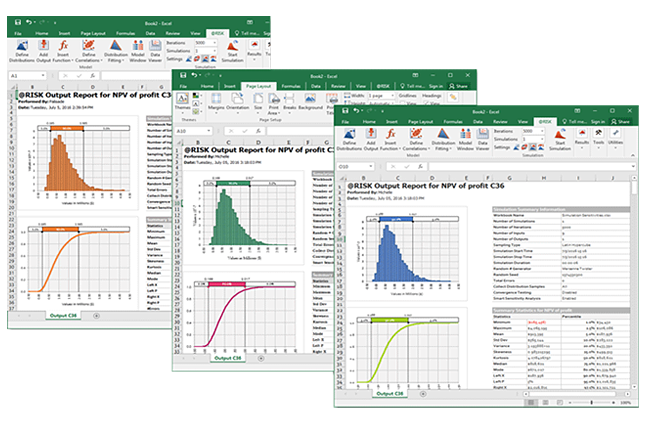Click Save icon in back-left window

point(18,23)
